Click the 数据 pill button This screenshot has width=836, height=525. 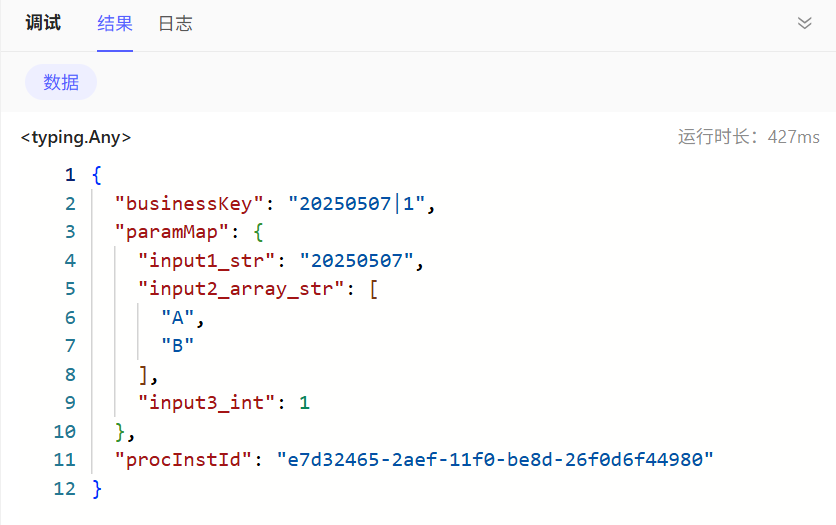(x=61, y=82)
